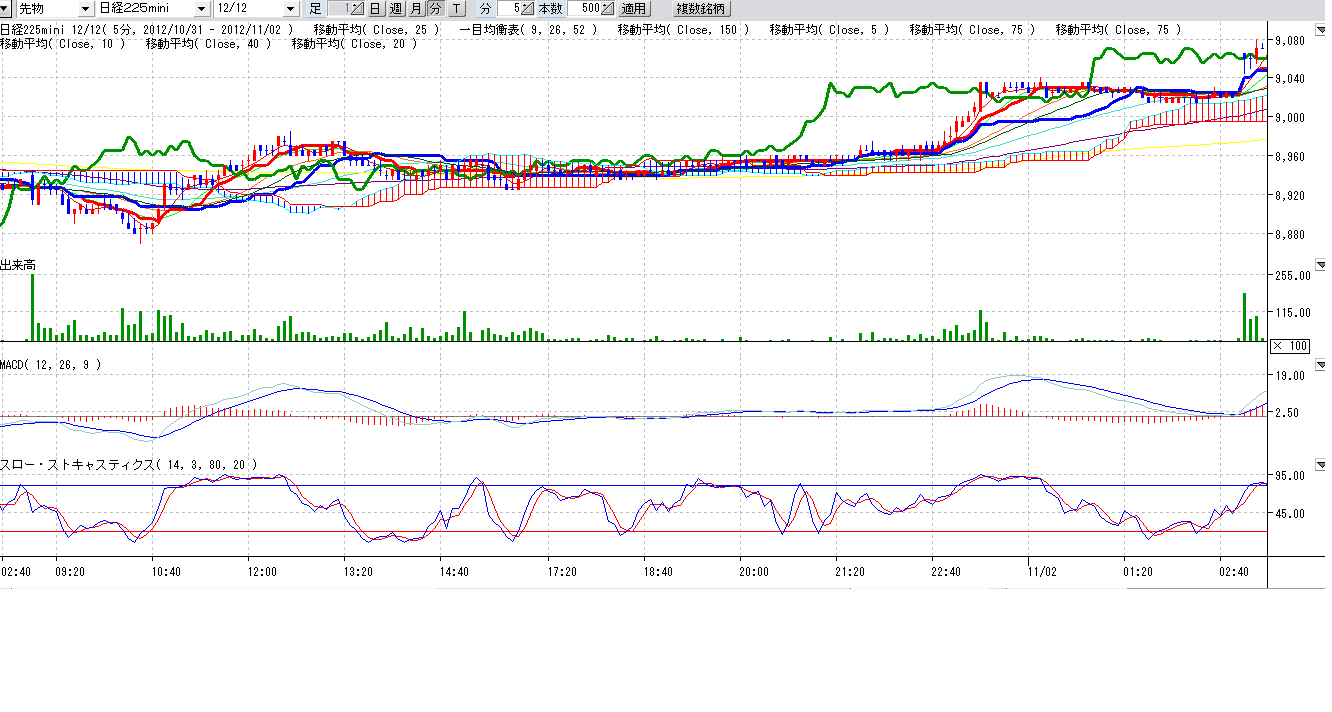This screenshot has width=1332, height=712.
Task: Open the 複数銘柄 multiple symbols view
Action: pos(701,8)
